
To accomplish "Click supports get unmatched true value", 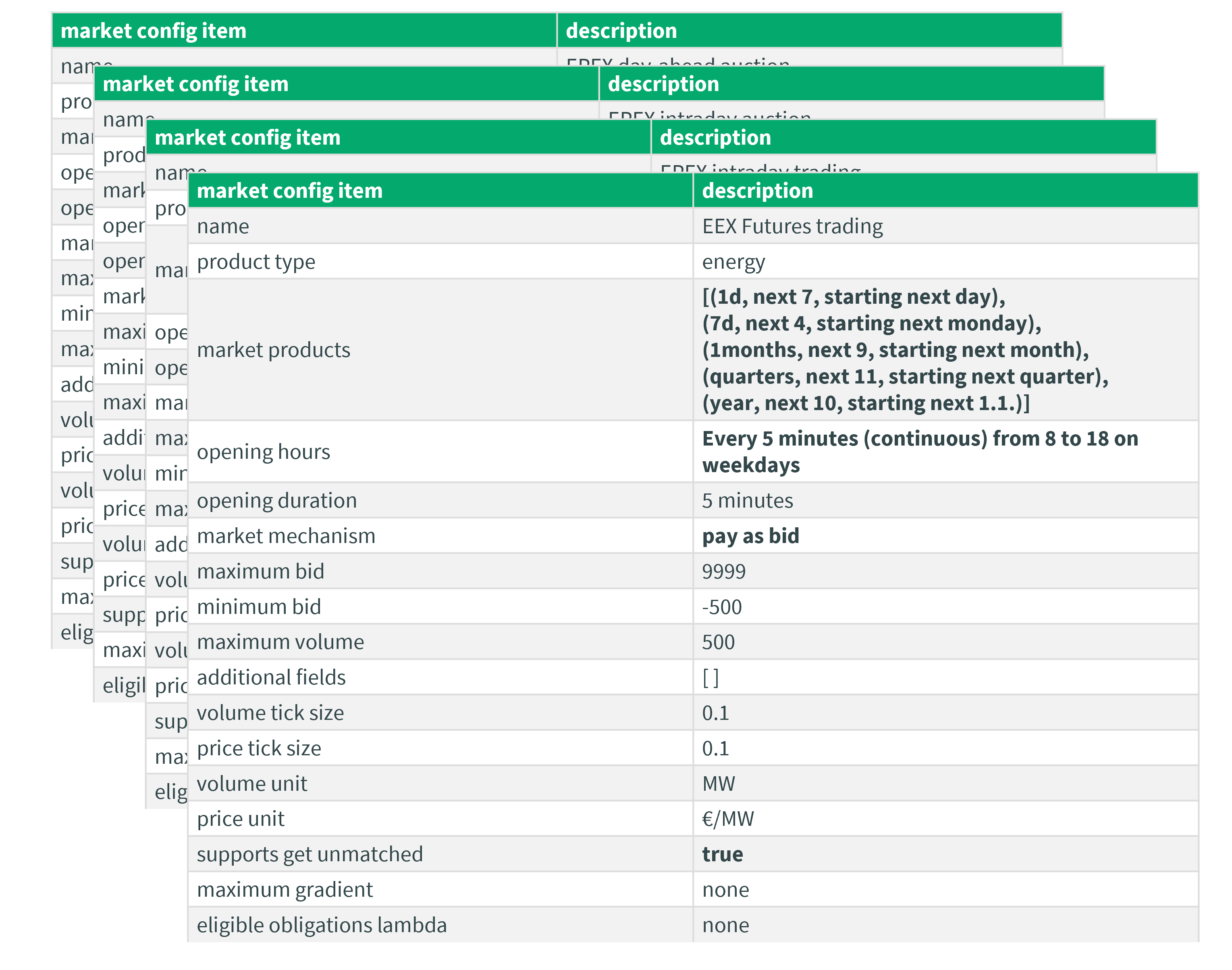I will click(722, 855).
